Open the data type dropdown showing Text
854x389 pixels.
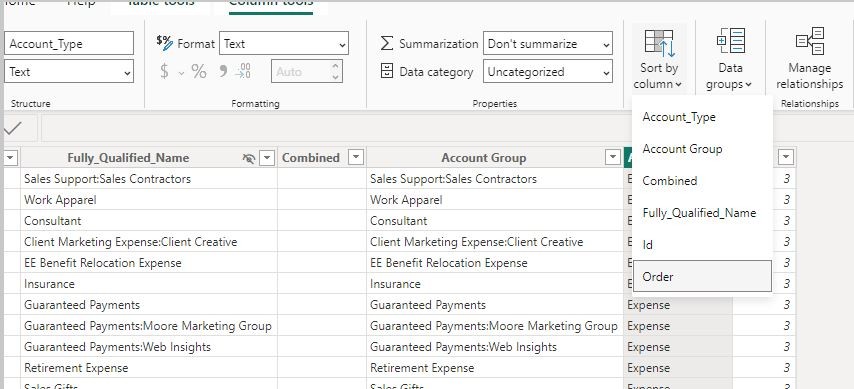point(69,71)
